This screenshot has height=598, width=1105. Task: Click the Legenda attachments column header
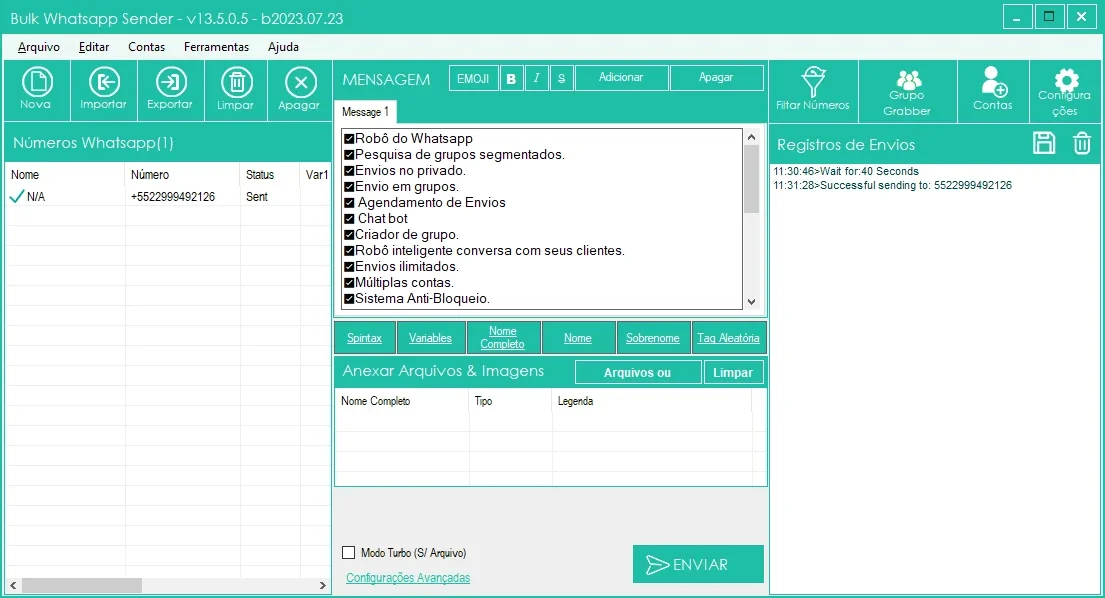(x=652, y=401)
